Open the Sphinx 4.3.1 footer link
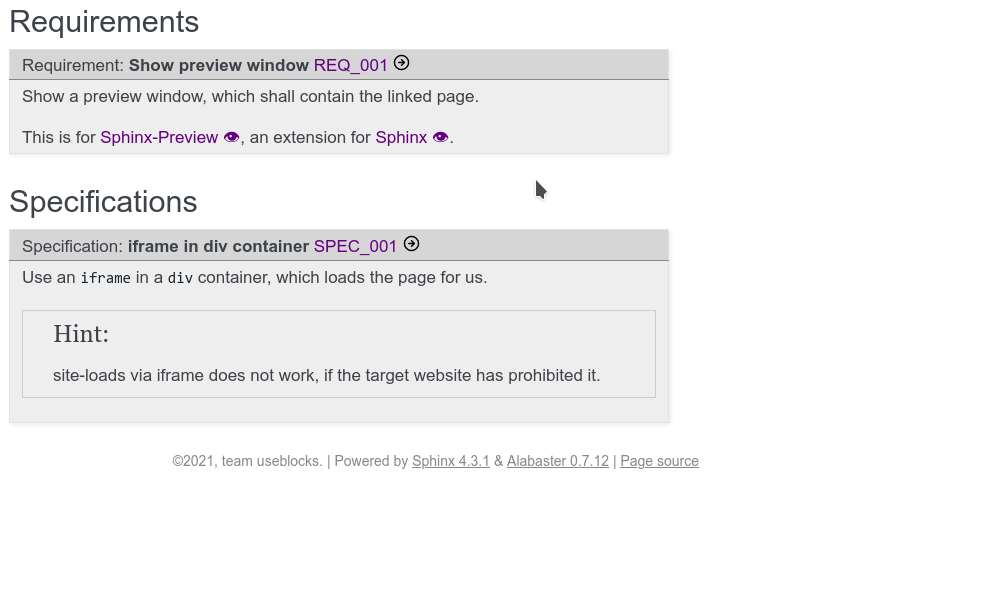This screenshot has width=983, height=602. pyautogui.click(x=450, y=461)
